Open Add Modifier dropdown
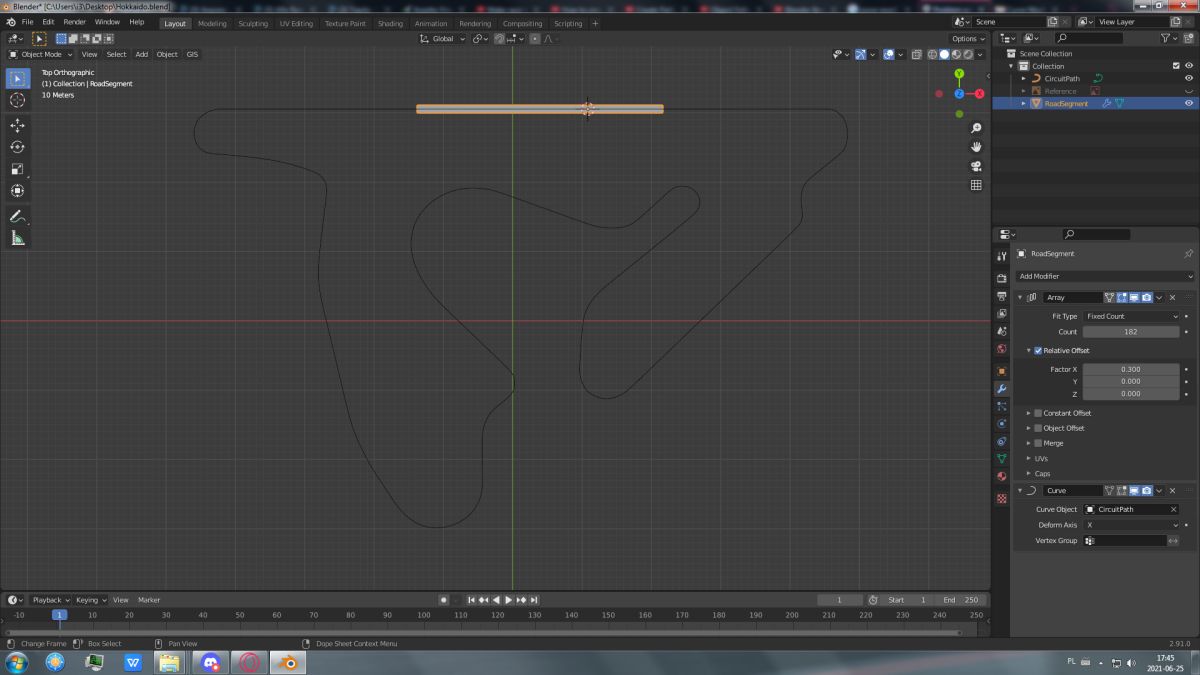Viewport: 1200px width, 675px height. tap(1104, 276)
